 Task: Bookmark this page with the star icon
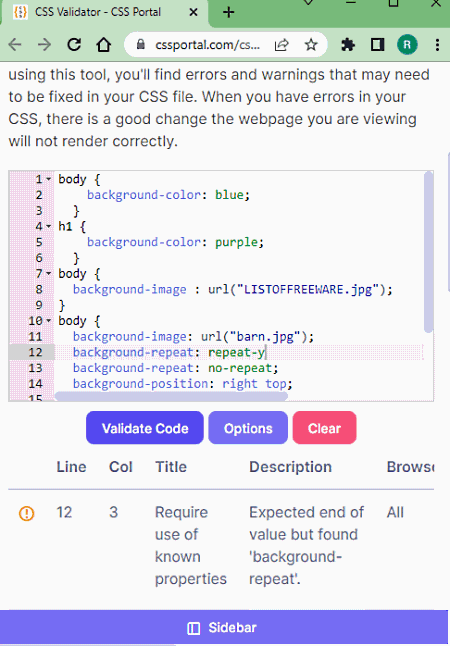click(311, 44)
